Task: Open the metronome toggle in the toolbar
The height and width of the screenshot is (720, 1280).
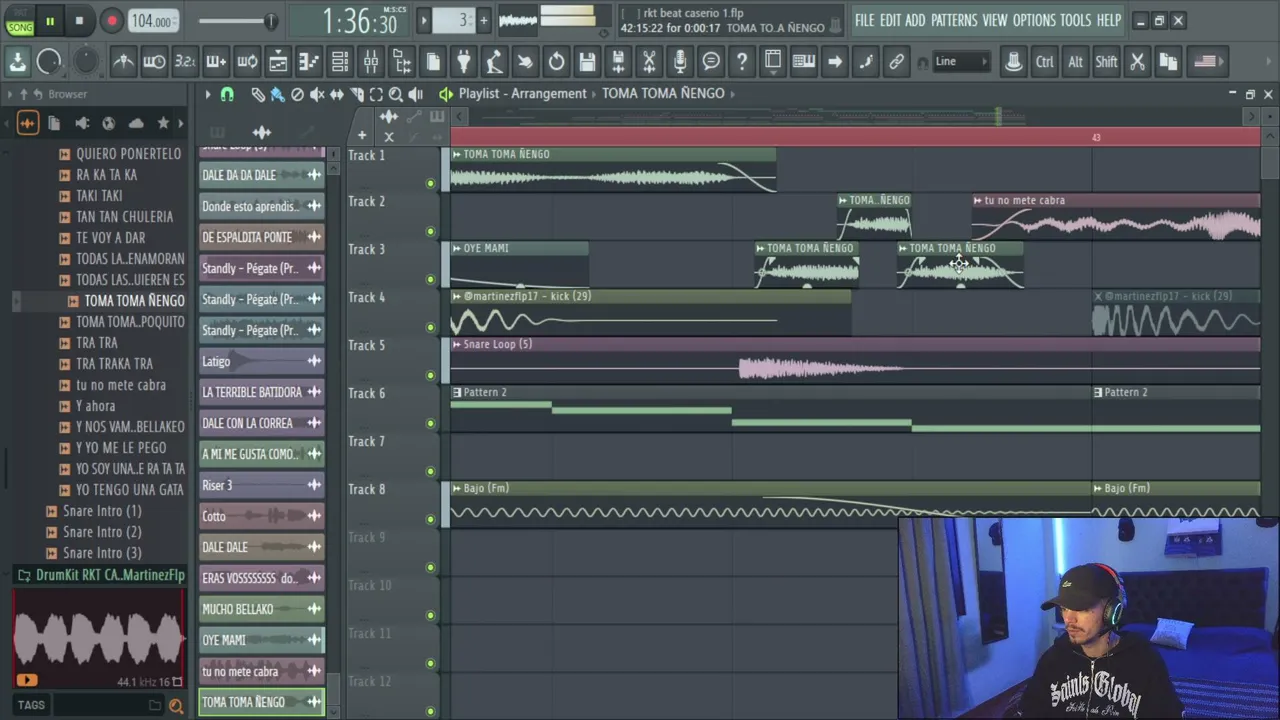Action: point(123,62)
